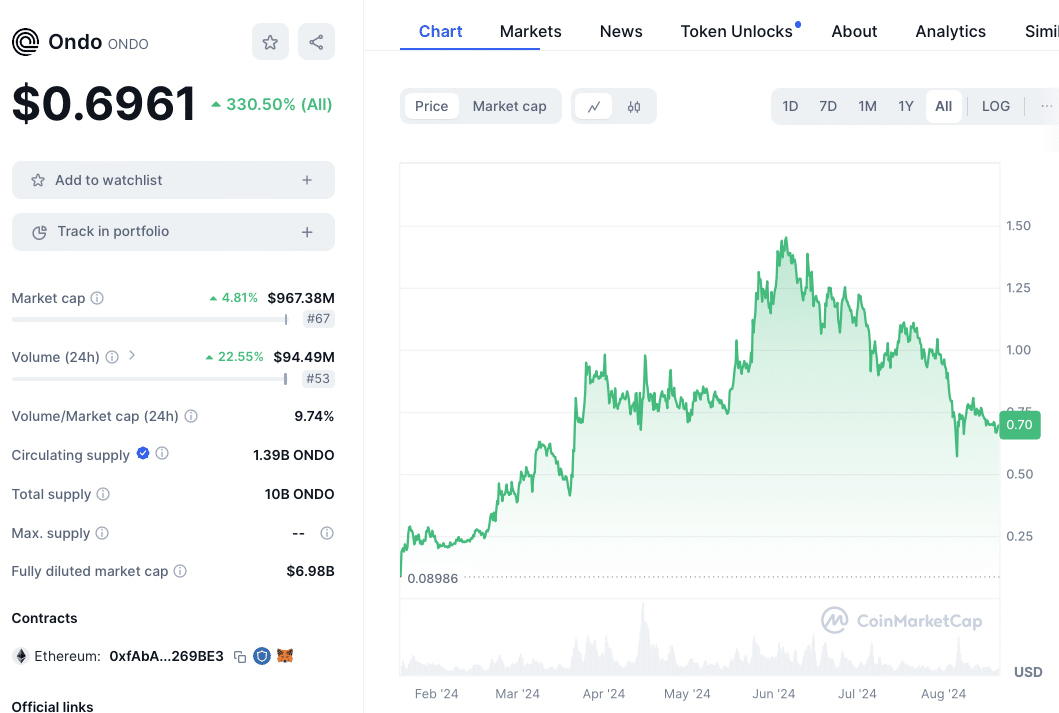Click the $967.38M market cap value
Screen dimensions: 1059x713
coord(301,298)
